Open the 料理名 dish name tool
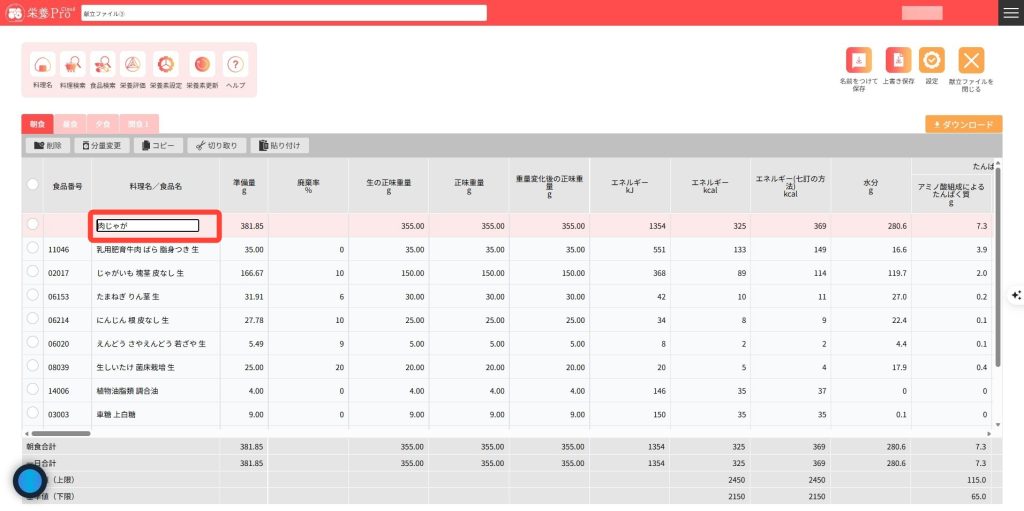The width and height of the screenshot is (1024, 511). [x=42, y=66]
